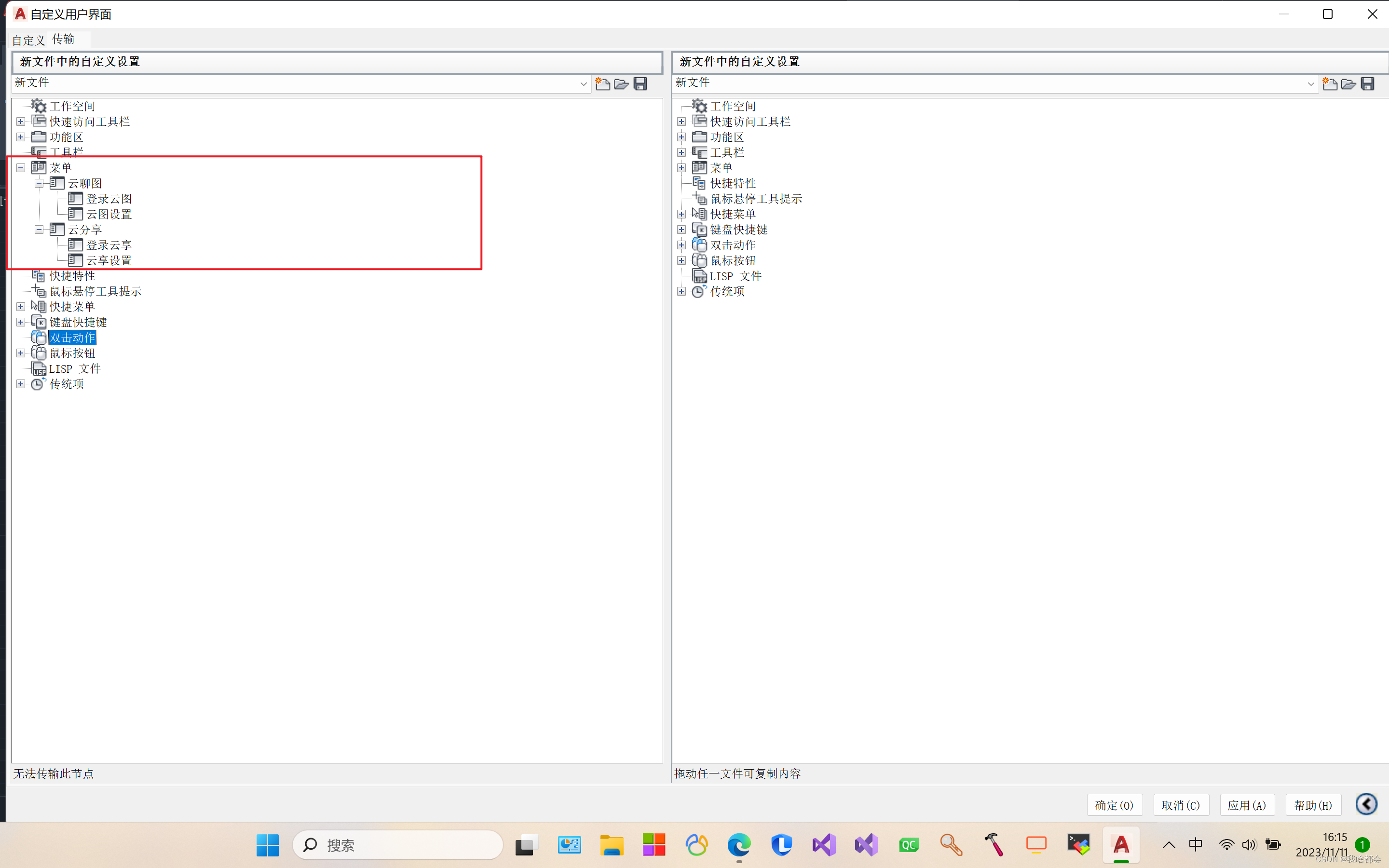Viewport: 1389px width, 868px height.
Task: Collapse the 云聊图 submenu node
Action: [x=39, y=183]
